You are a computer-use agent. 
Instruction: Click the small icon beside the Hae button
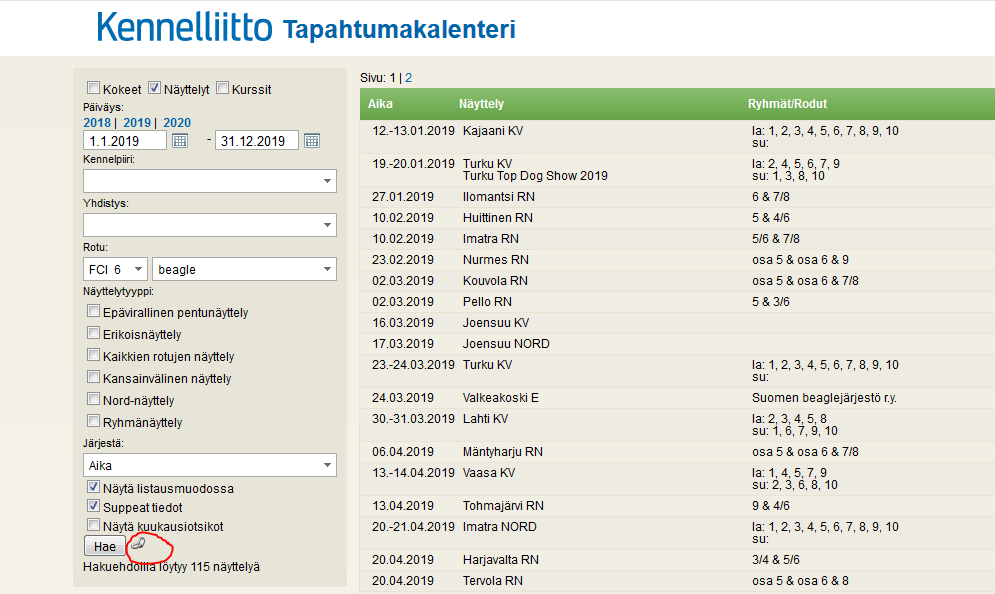coord(138,543)
